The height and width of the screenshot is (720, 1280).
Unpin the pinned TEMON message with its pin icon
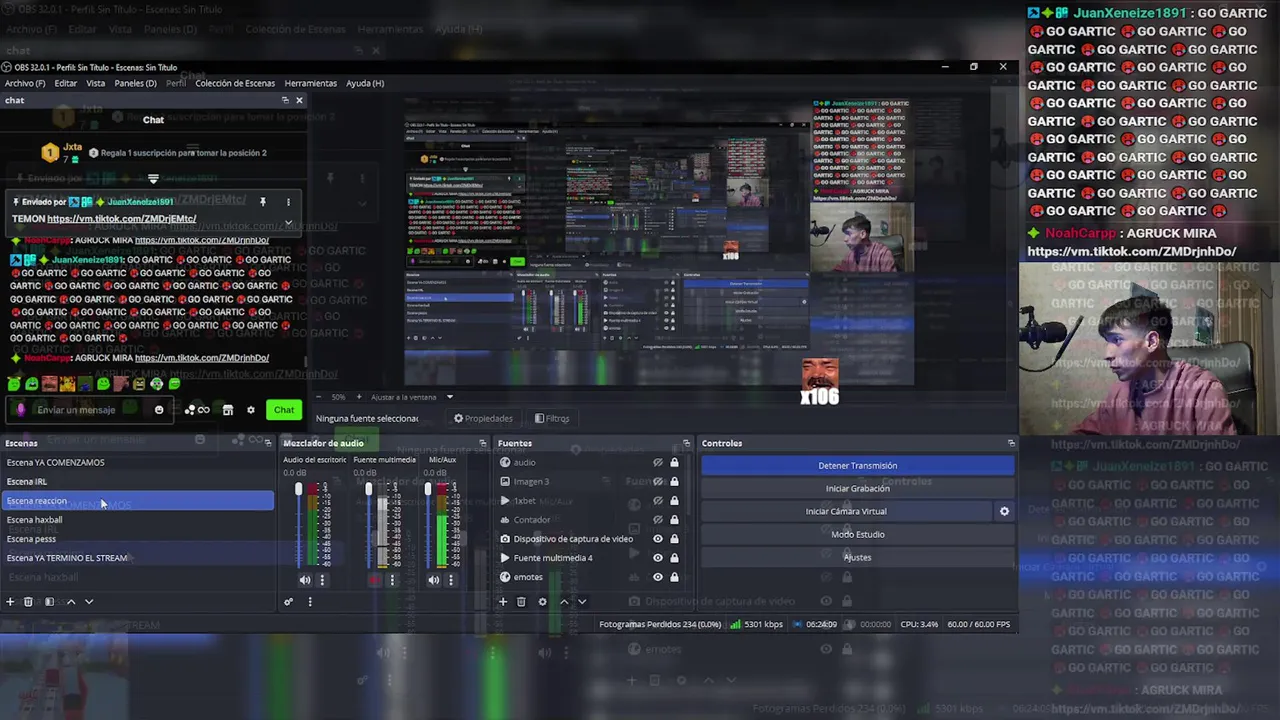(263, 202)
